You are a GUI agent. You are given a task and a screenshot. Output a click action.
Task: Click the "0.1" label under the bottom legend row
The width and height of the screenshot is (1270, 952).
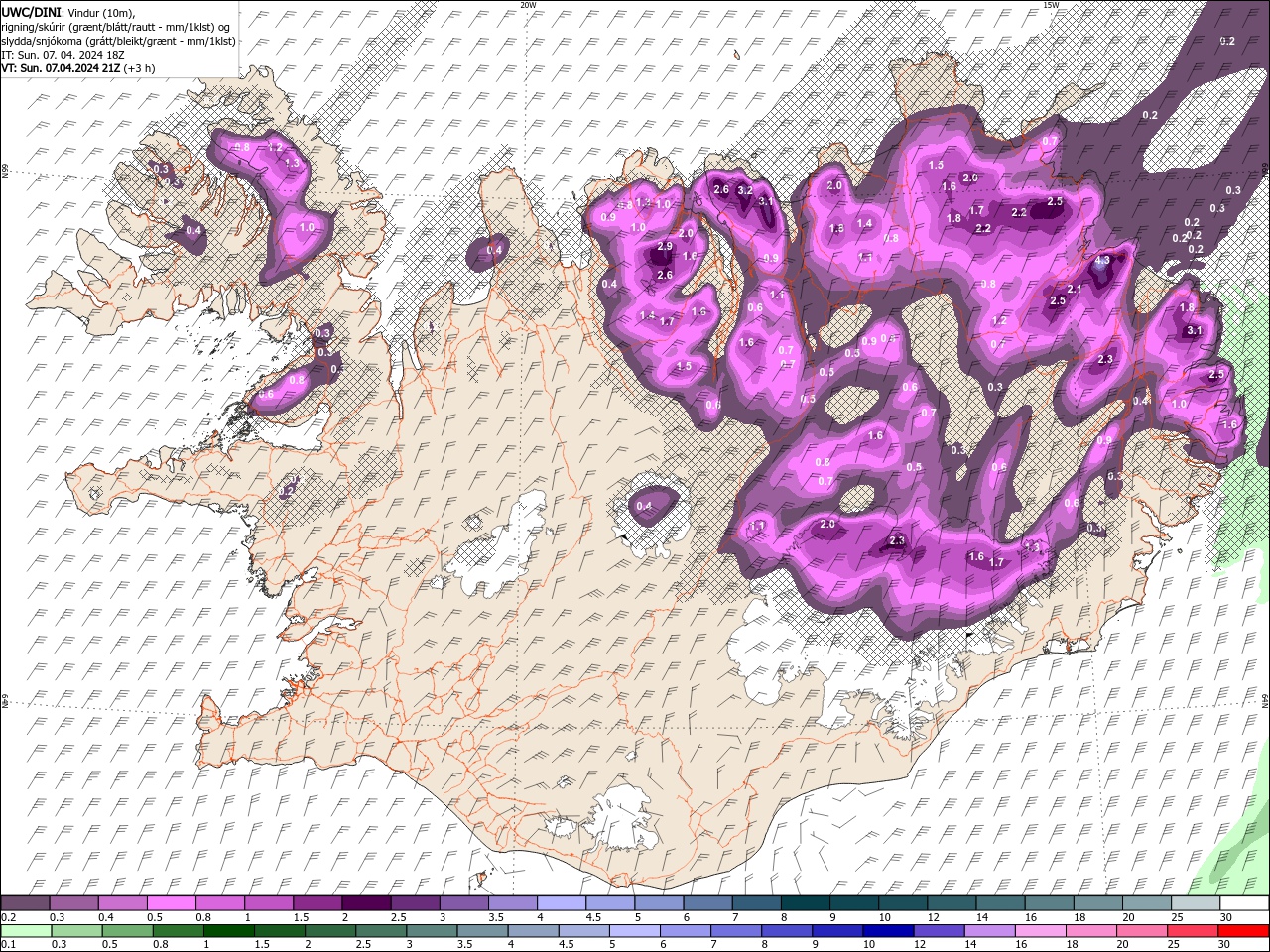tap(8, 945)
